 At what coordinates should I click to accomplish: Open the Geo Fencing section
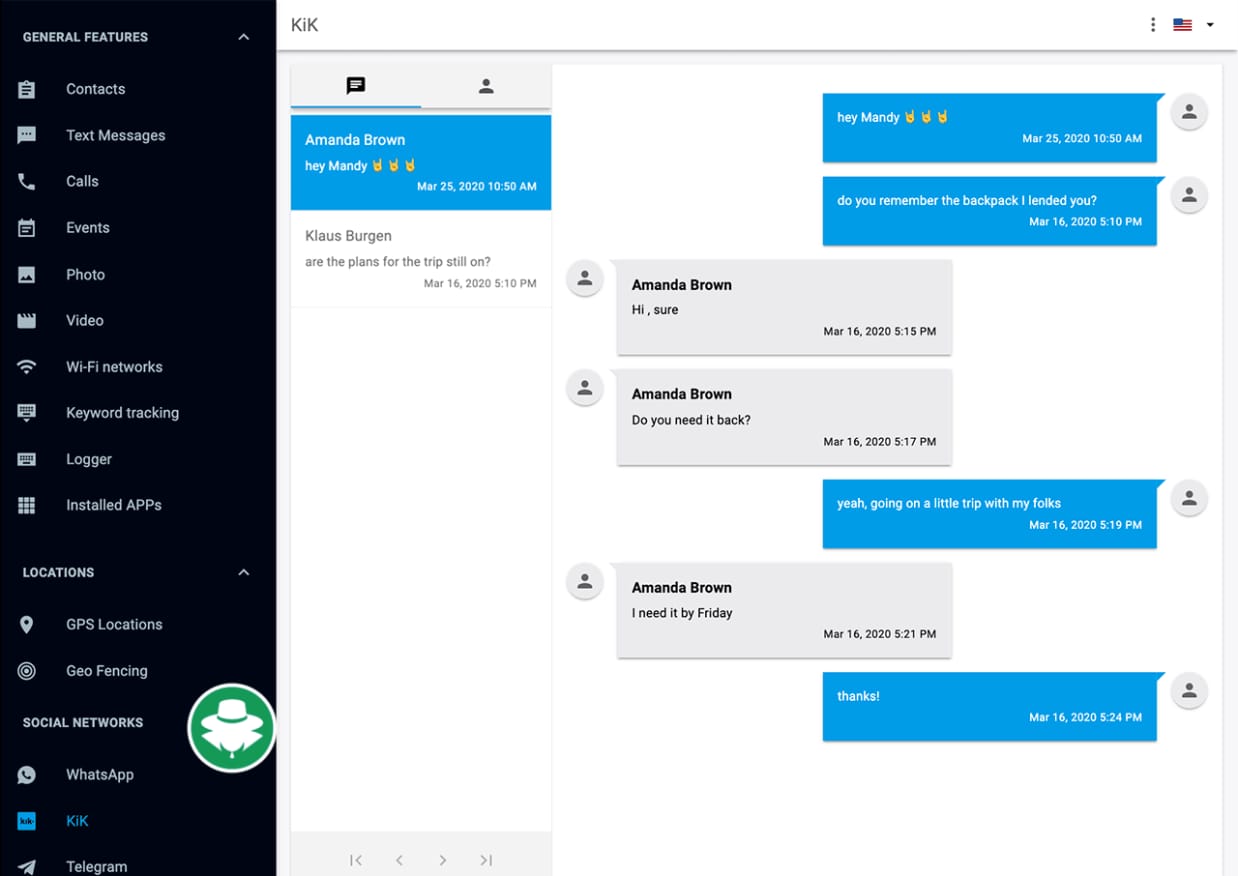106,671
